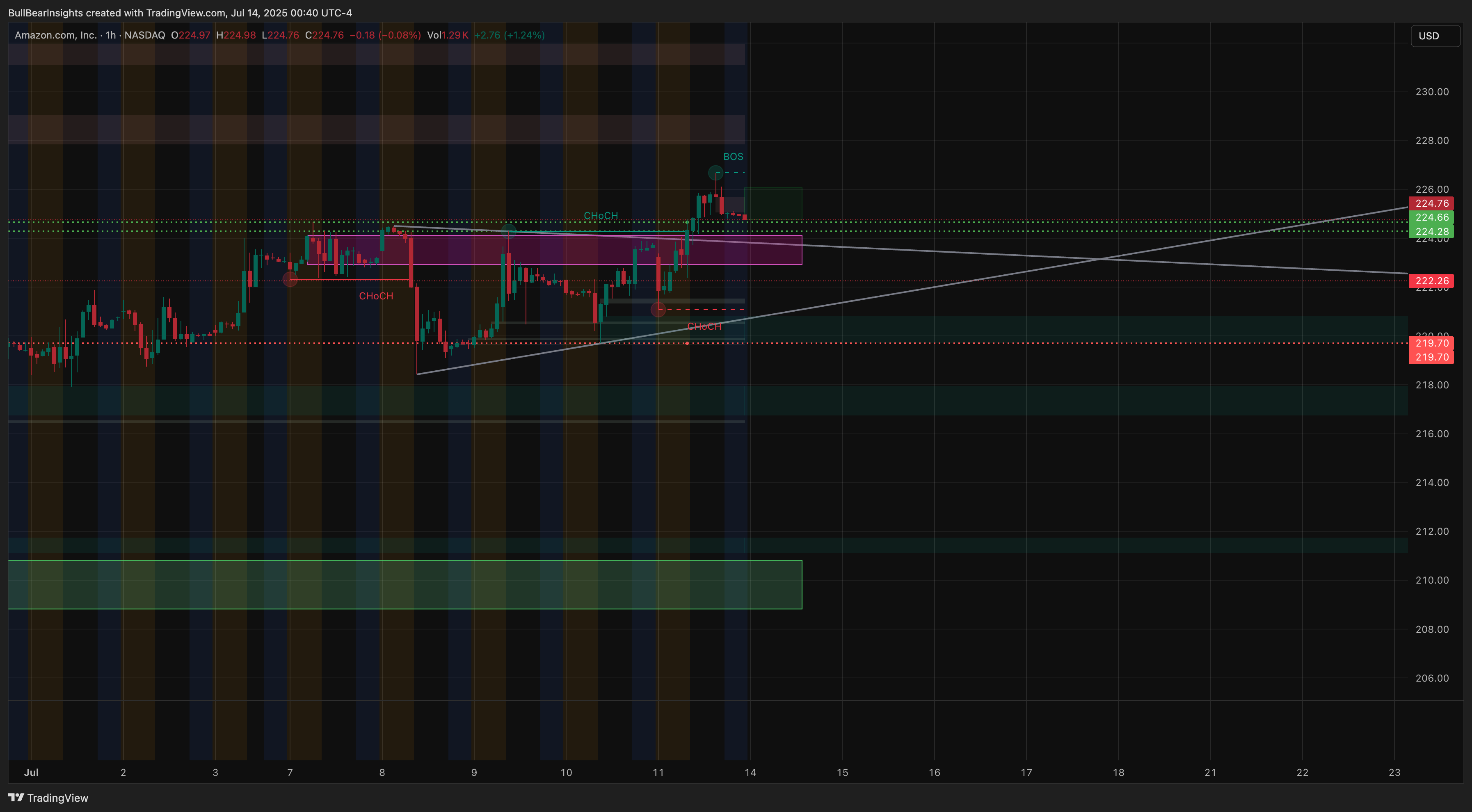Click the BullBearInsights attribution header text
Screen dimensions: 1472x812
click(180, 13)
